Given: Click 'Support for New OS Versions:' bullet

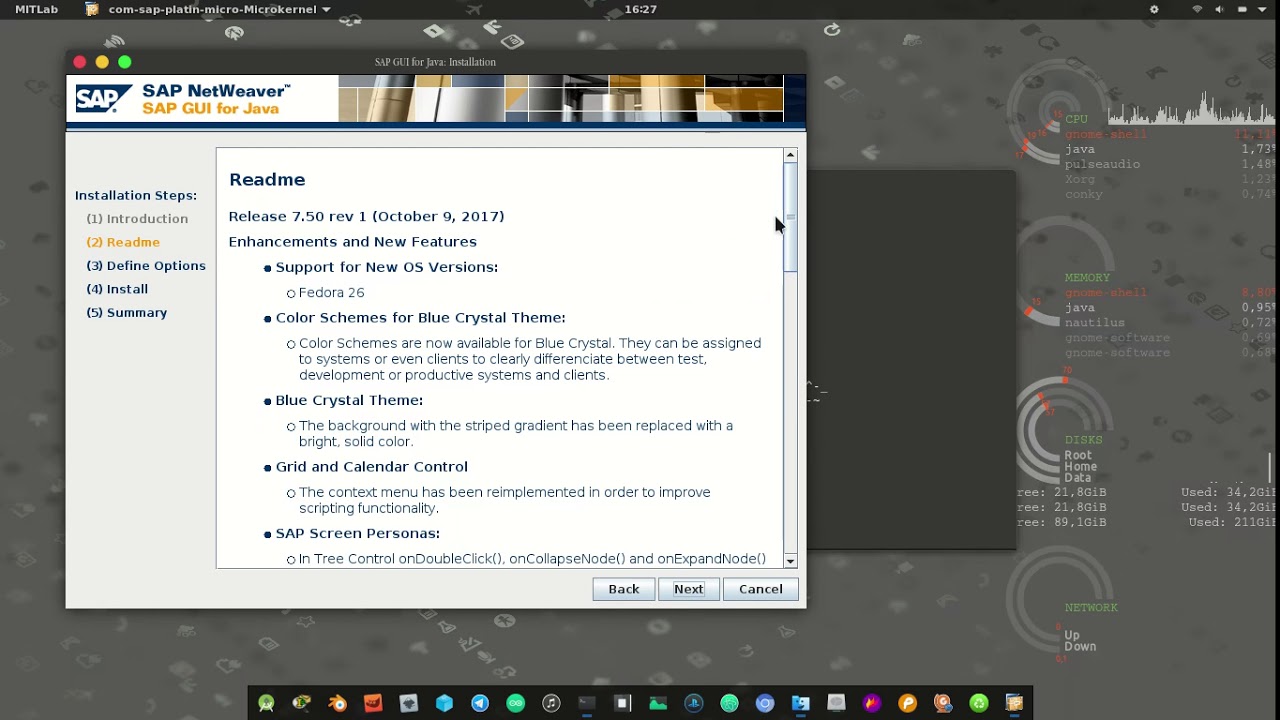Looking at the screenshot, I should point(386,267).
